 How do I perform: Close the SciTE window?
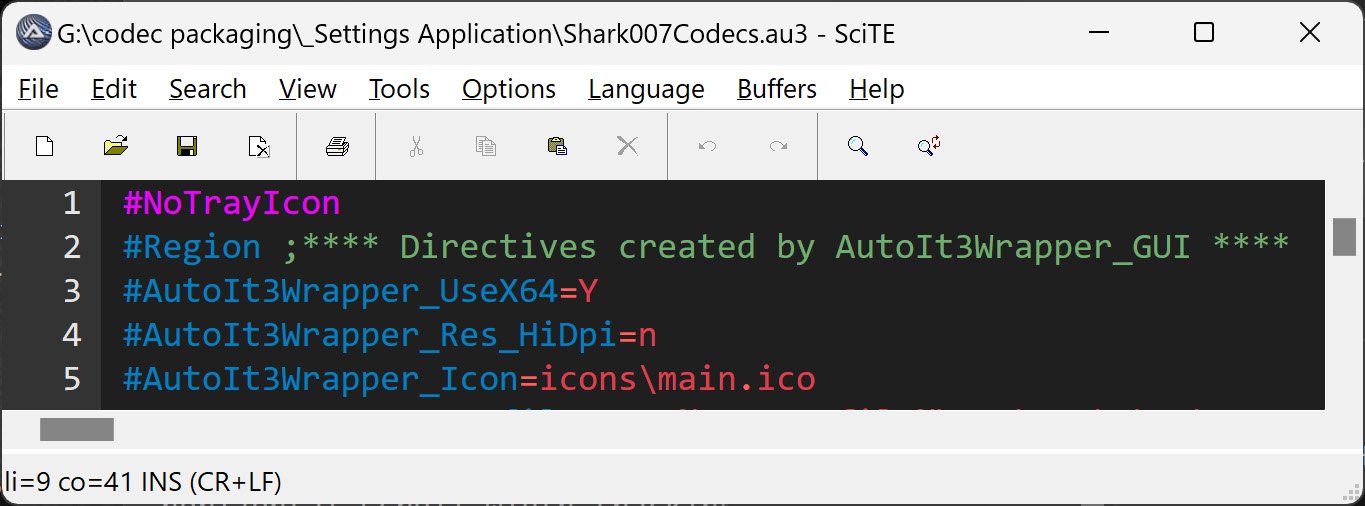[x=1310, y=33]
